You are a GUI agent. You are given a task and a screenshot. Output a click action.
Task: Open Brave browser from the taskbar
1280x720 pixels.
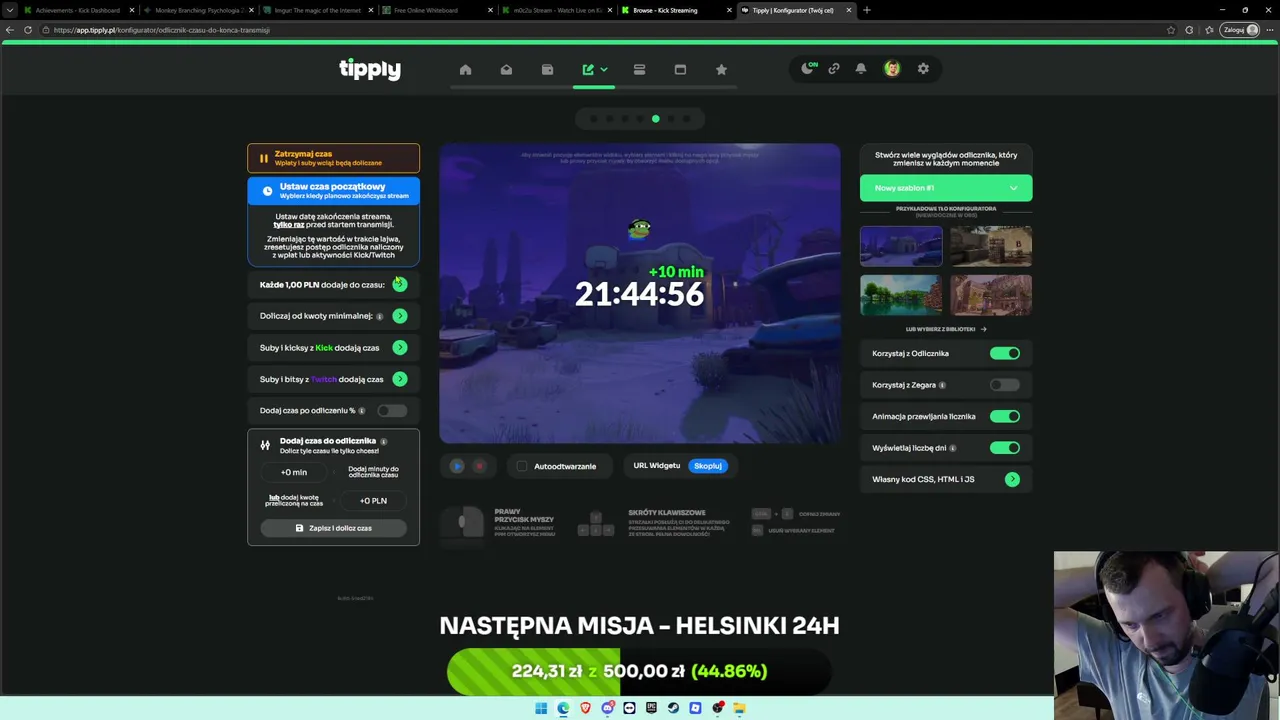[x=585, y=708]
